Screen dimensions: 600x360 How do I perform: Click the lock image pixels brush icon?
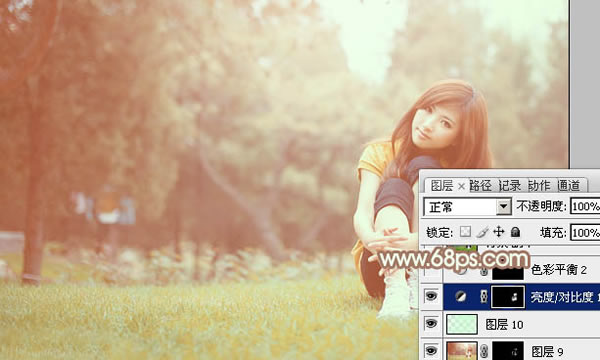click(482, 231)
